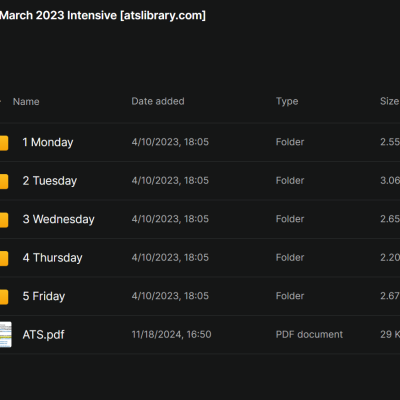Image resolution: width=400 pixels, height=400 pixels.
Task: Sort by the Name column header
Action: click(26, 101)
